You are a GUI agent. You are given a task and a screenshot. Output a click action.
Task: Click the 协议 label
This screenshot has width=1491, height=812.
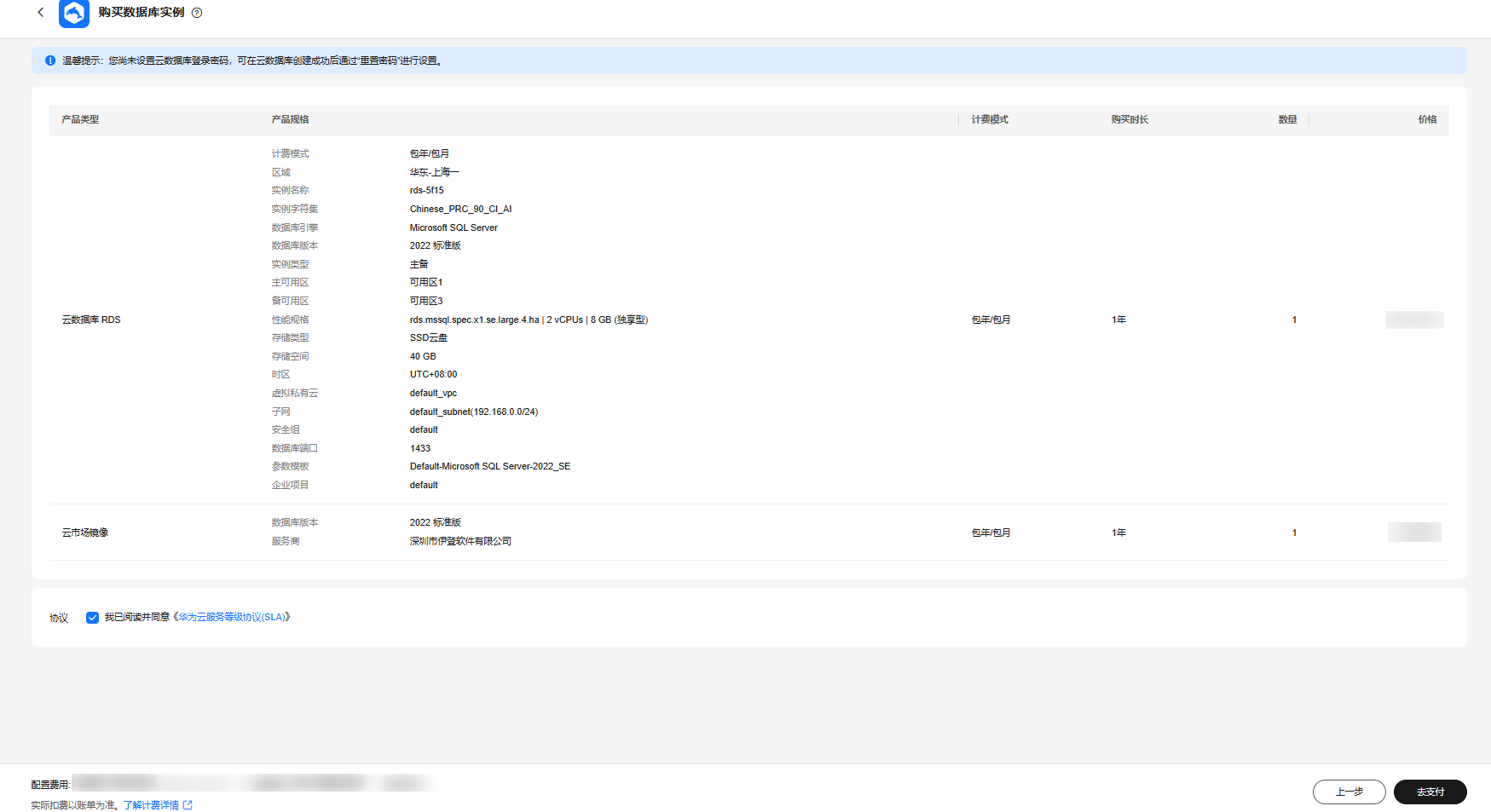[59, 618]
